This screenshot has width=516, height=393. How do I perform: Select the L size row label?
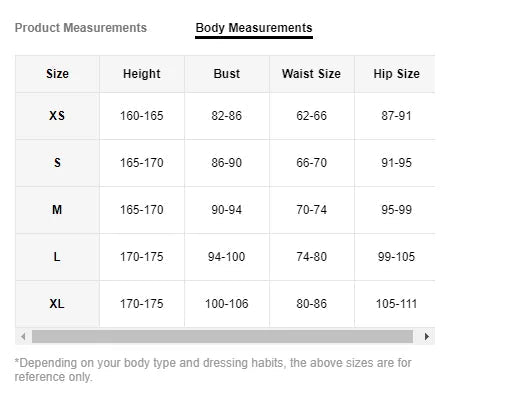point(57,257)
